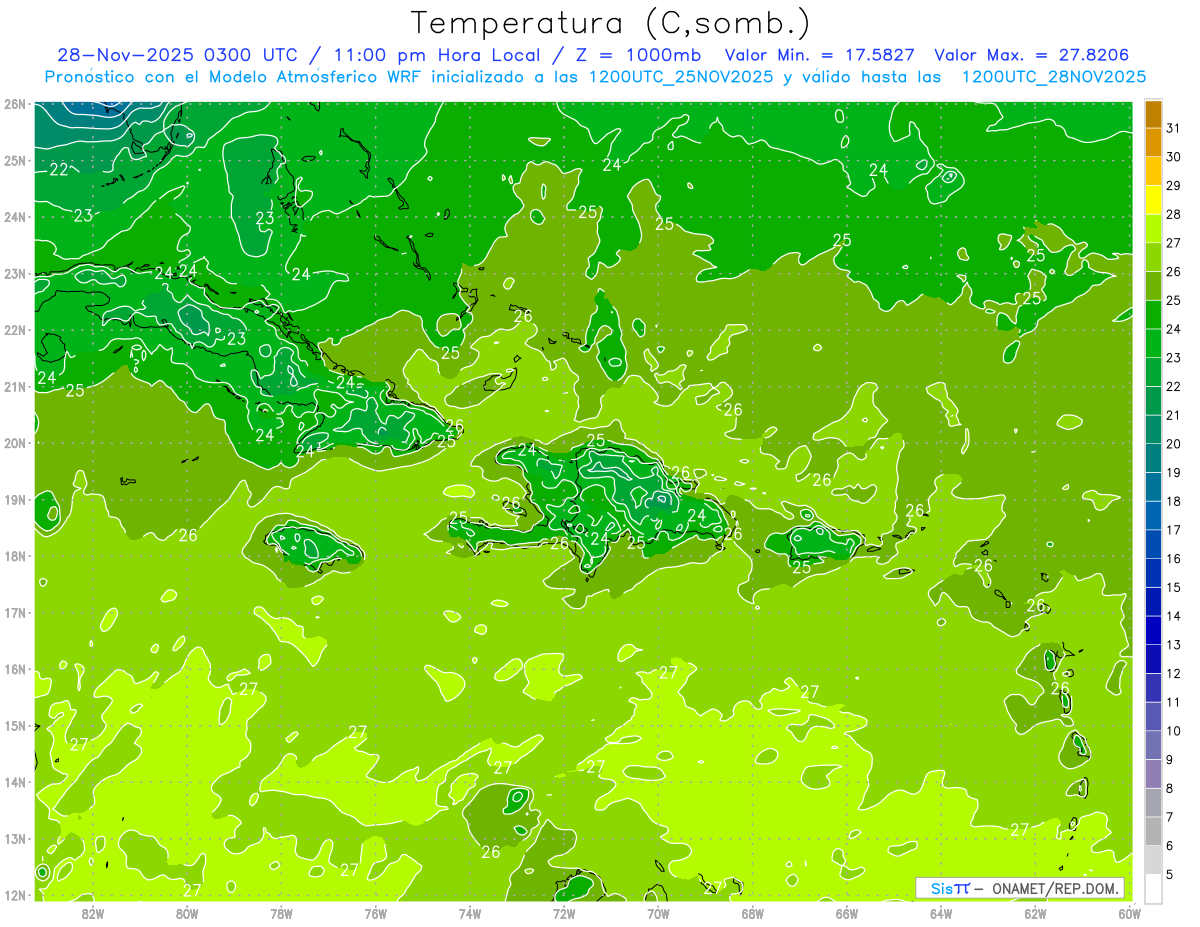Click the colorbar value label 17
This screenshot has height=927, width=1200.
click(1174, 530)
